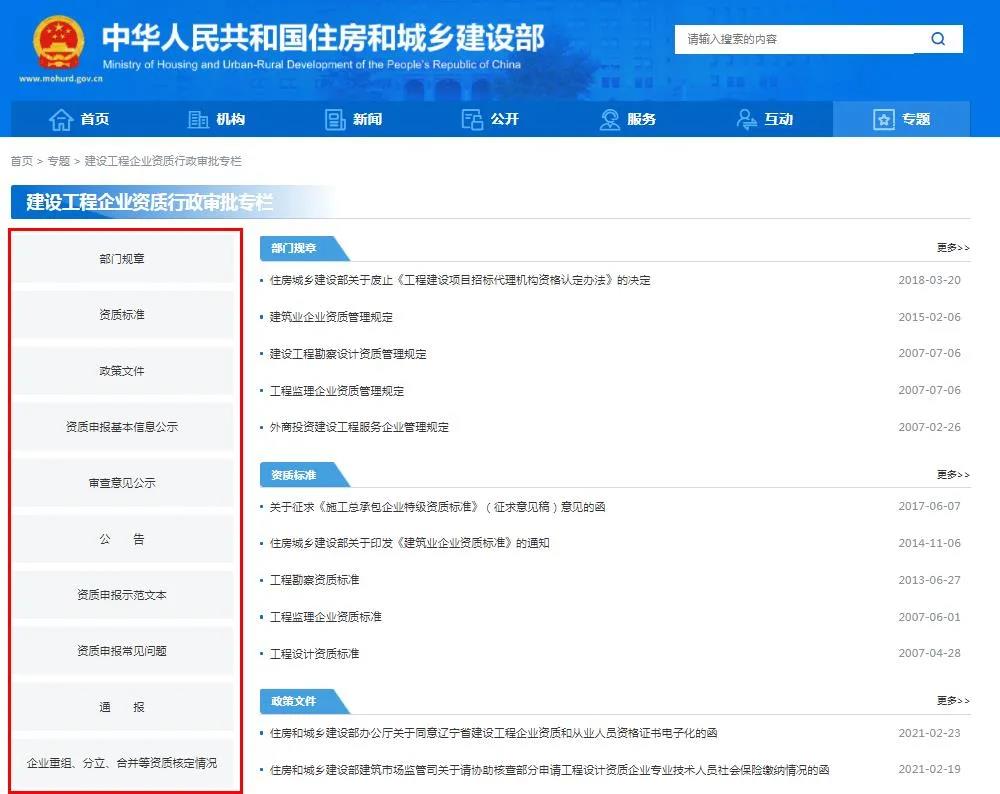
Task: Select sidebar item 资质标准
Action: [x=122, y=314]
